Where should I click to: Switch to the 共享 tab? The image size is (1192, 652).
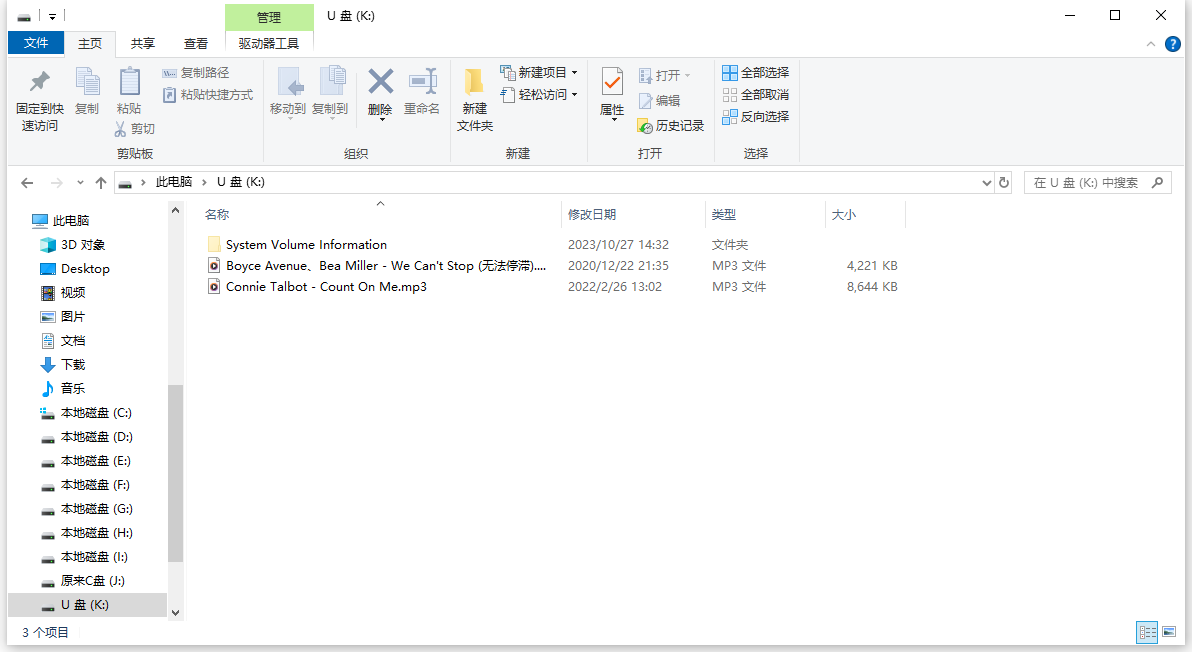click(142, 43)
